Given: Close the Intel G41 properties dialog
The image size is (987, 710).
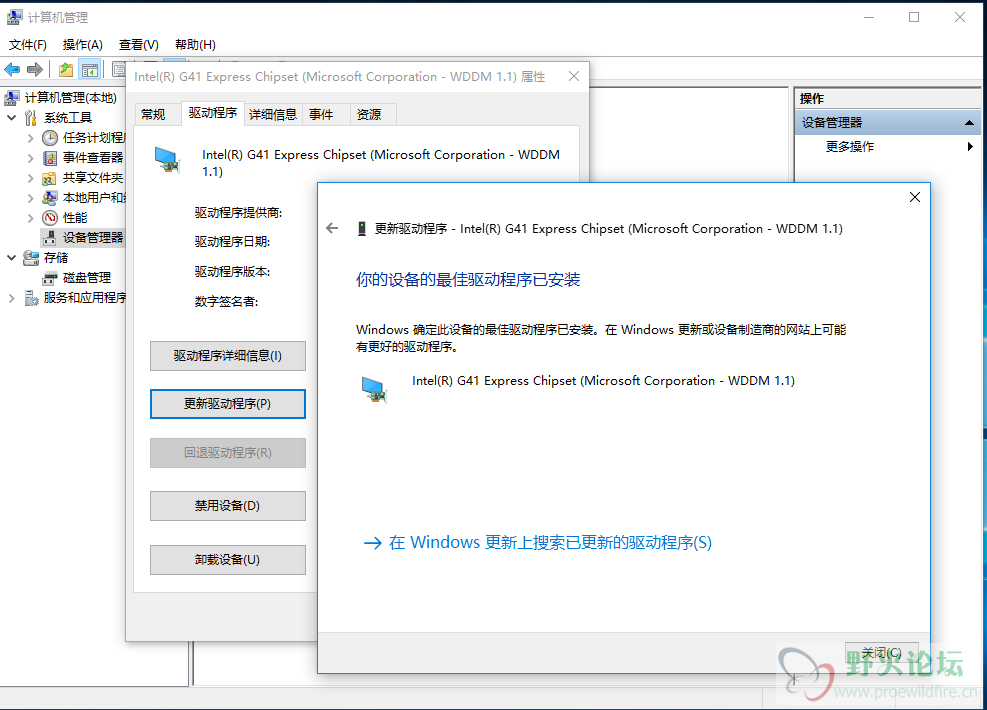Looking at the screenshot, I should coord(573,76).
